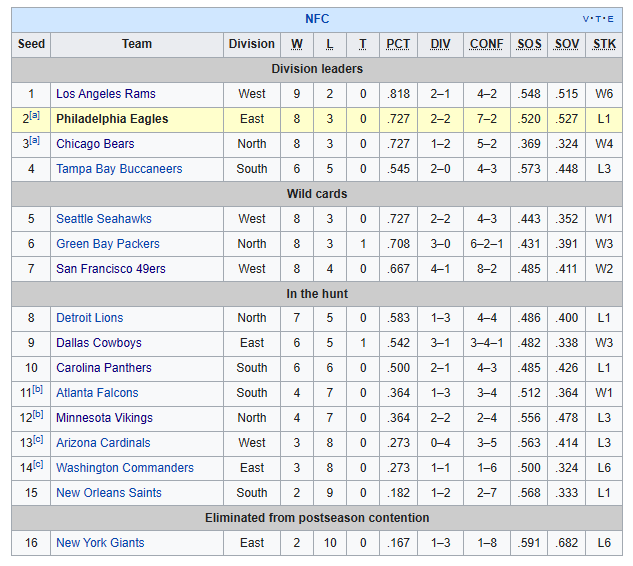Open Los Angeles Rams team page
The width and height of the screenshot is (633, 566).
coord(106,94)
